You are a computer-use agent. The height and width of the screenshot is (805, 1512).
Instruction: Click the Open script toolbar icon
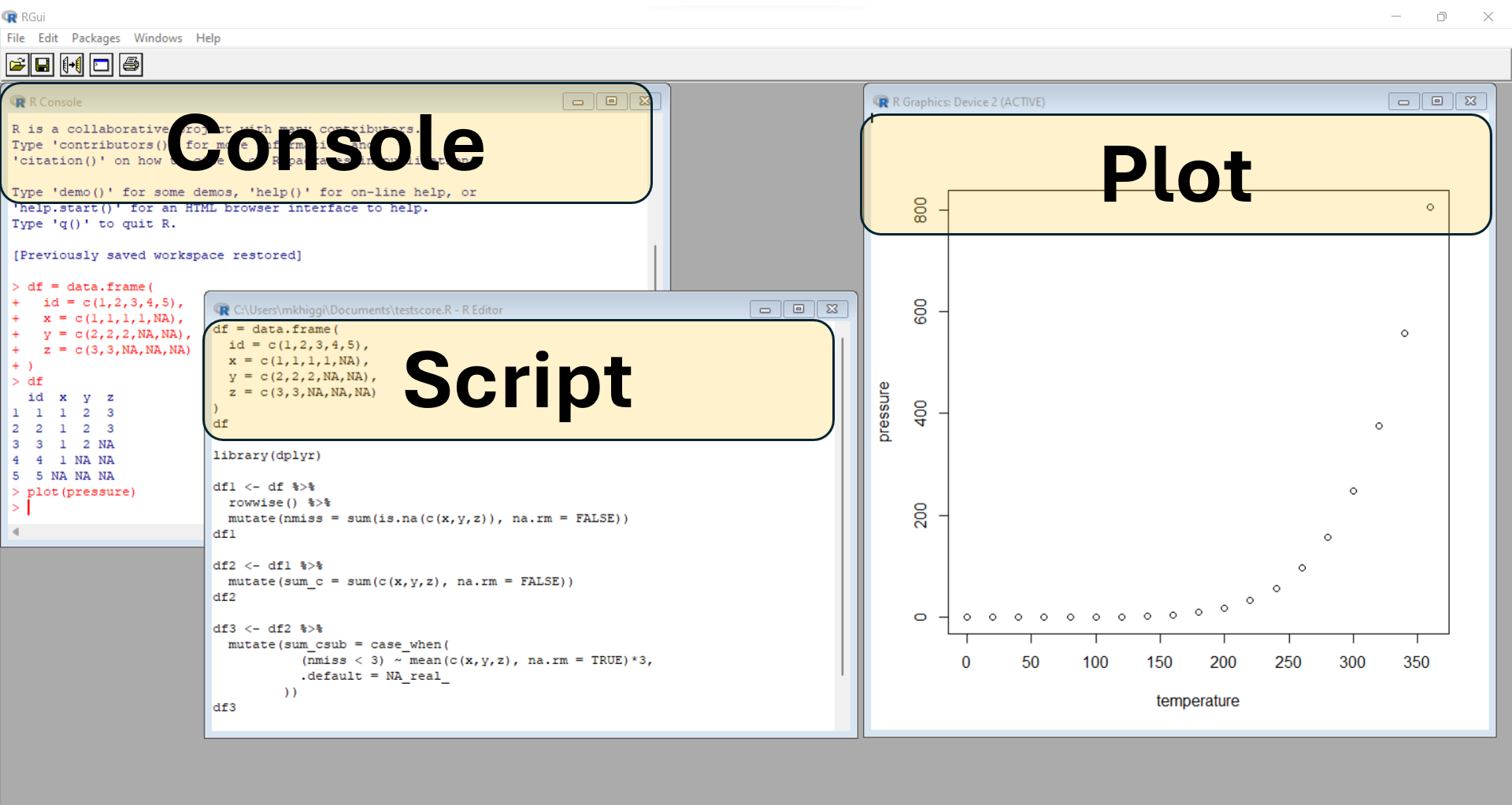click(17, 65)
